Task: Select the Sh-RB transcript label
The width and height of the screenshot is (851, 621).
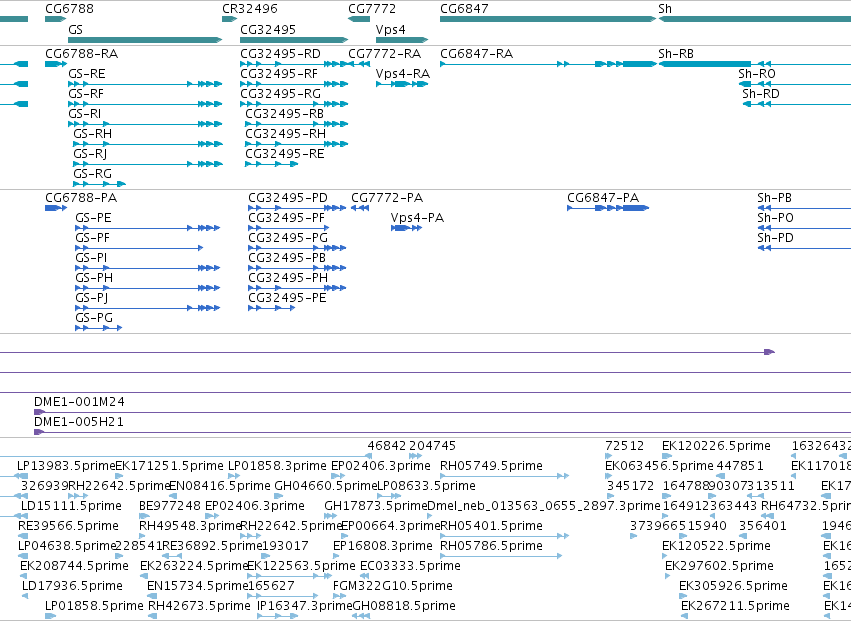Action: click(x=676, y=54)
